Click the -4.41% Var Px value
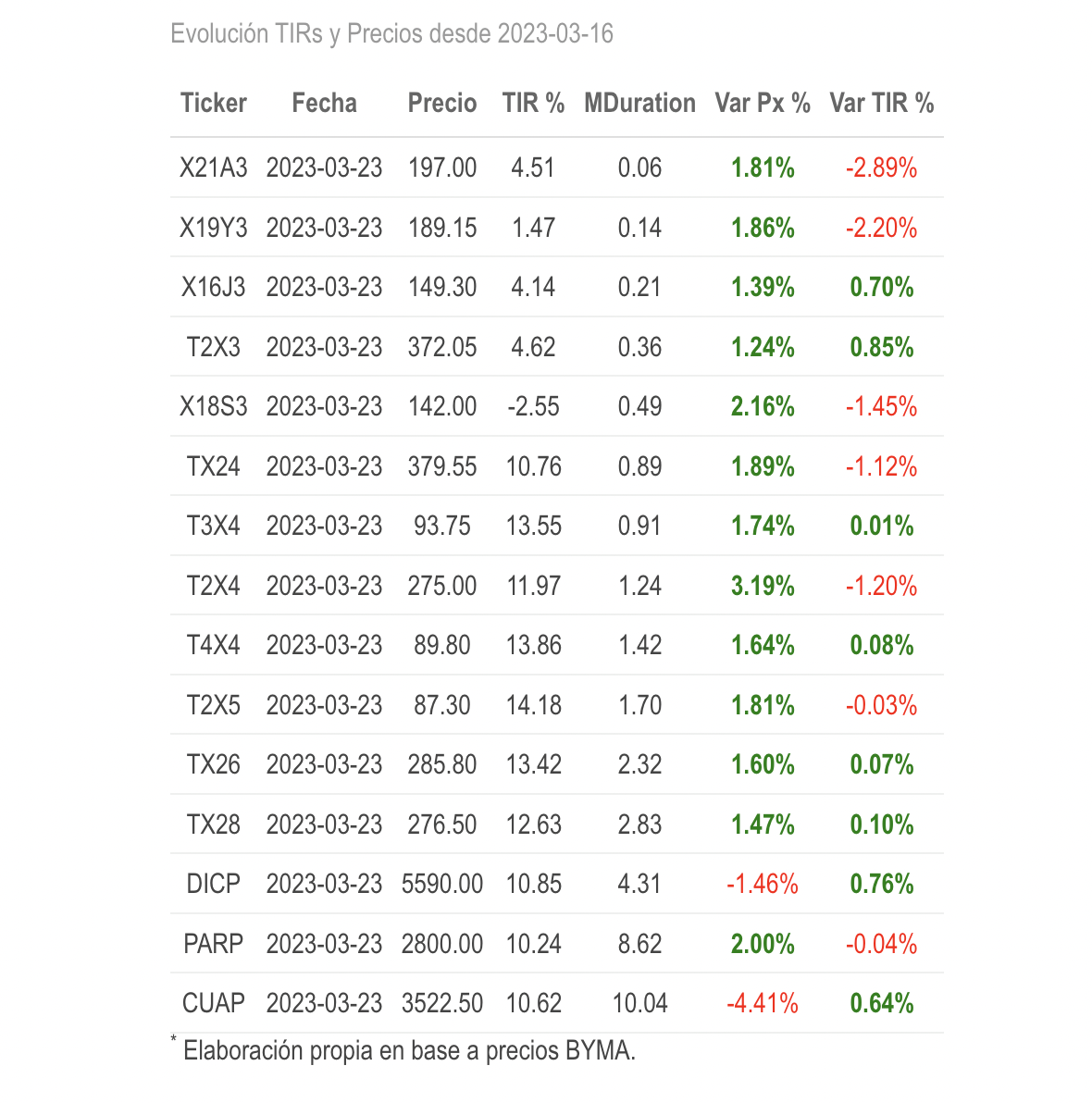This screenshot has height=1103, width=1092. tap(763, 1003)
